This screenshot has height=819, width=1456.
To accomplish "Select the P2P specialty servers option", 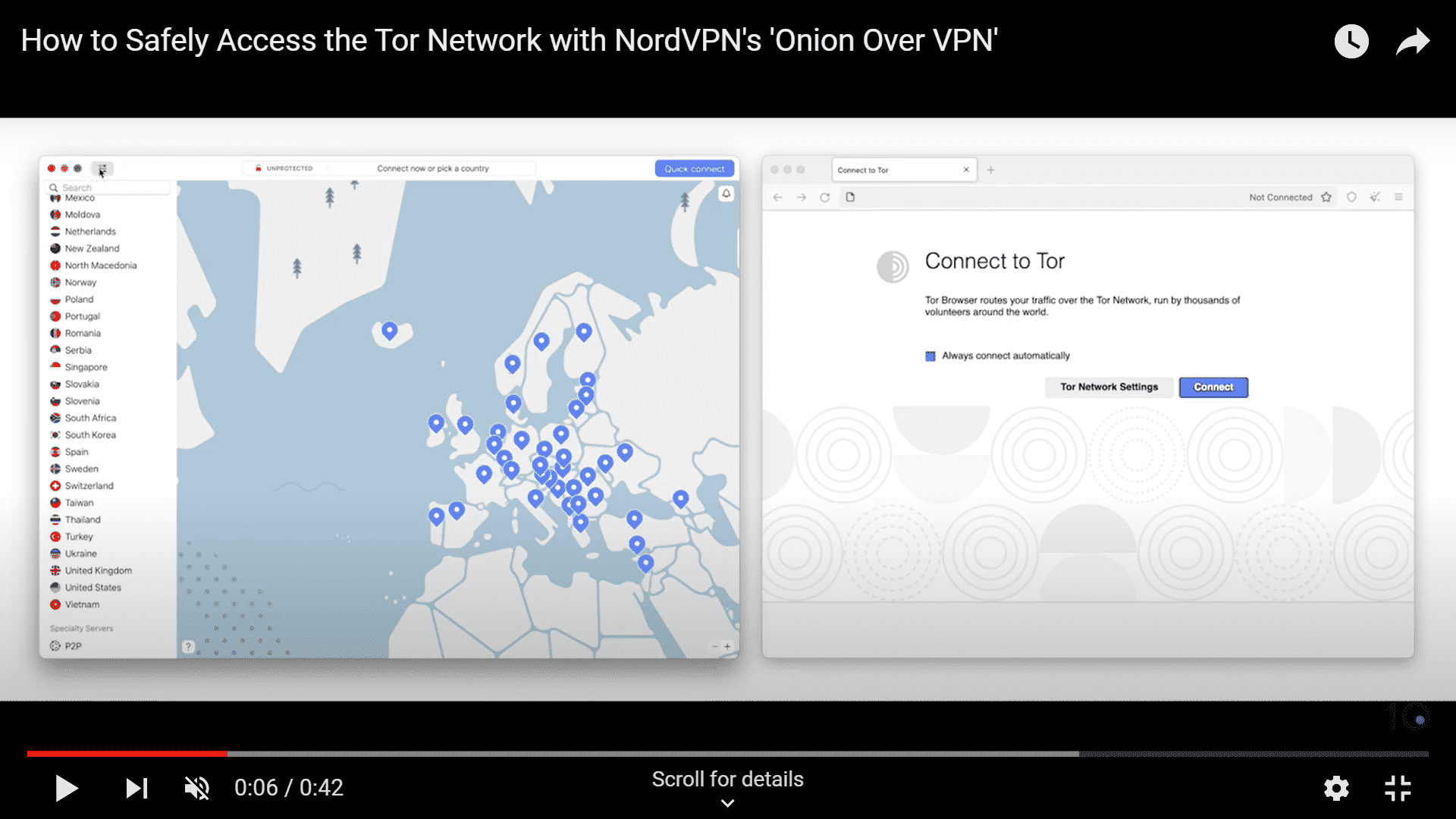I will pos(74,647).
